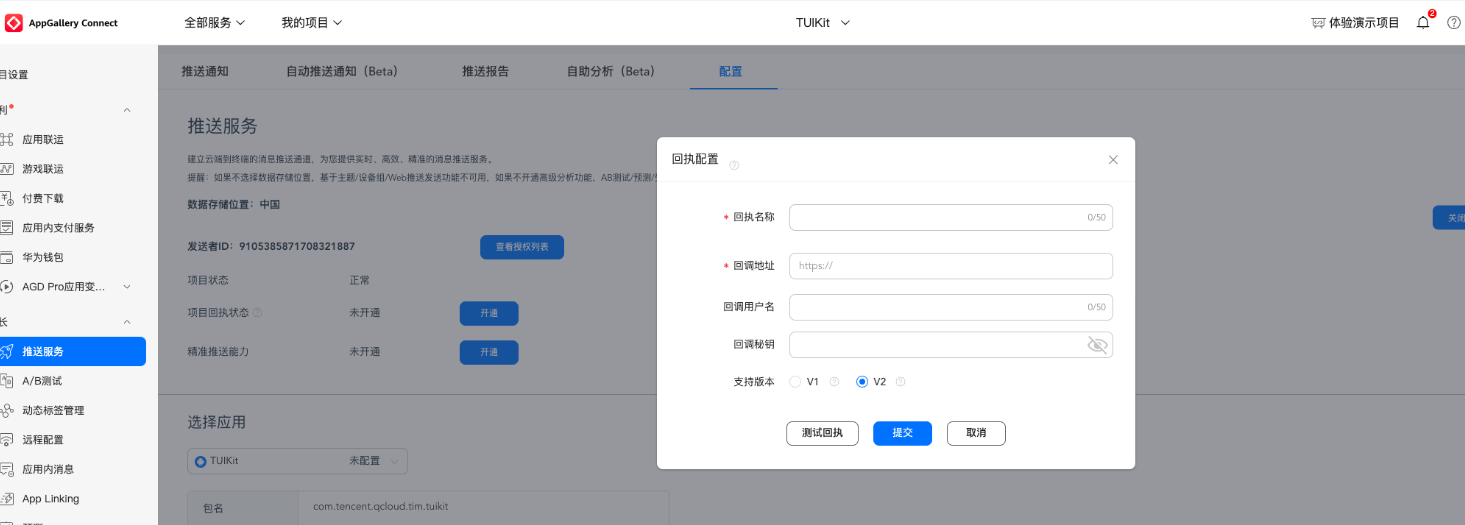Click the 远程配置 sidebar icon
Viewport: 1465px width, 525px height.
7,440
